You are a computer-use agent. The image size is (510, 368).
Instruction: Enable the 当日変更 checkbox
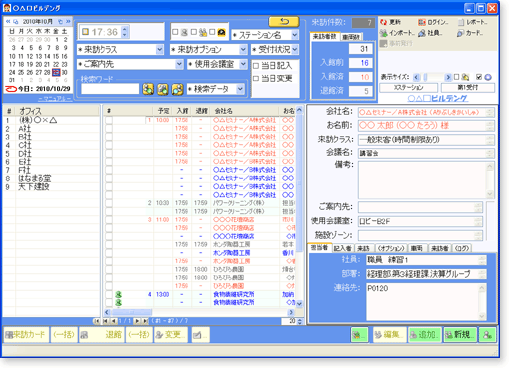pos(256,79)
